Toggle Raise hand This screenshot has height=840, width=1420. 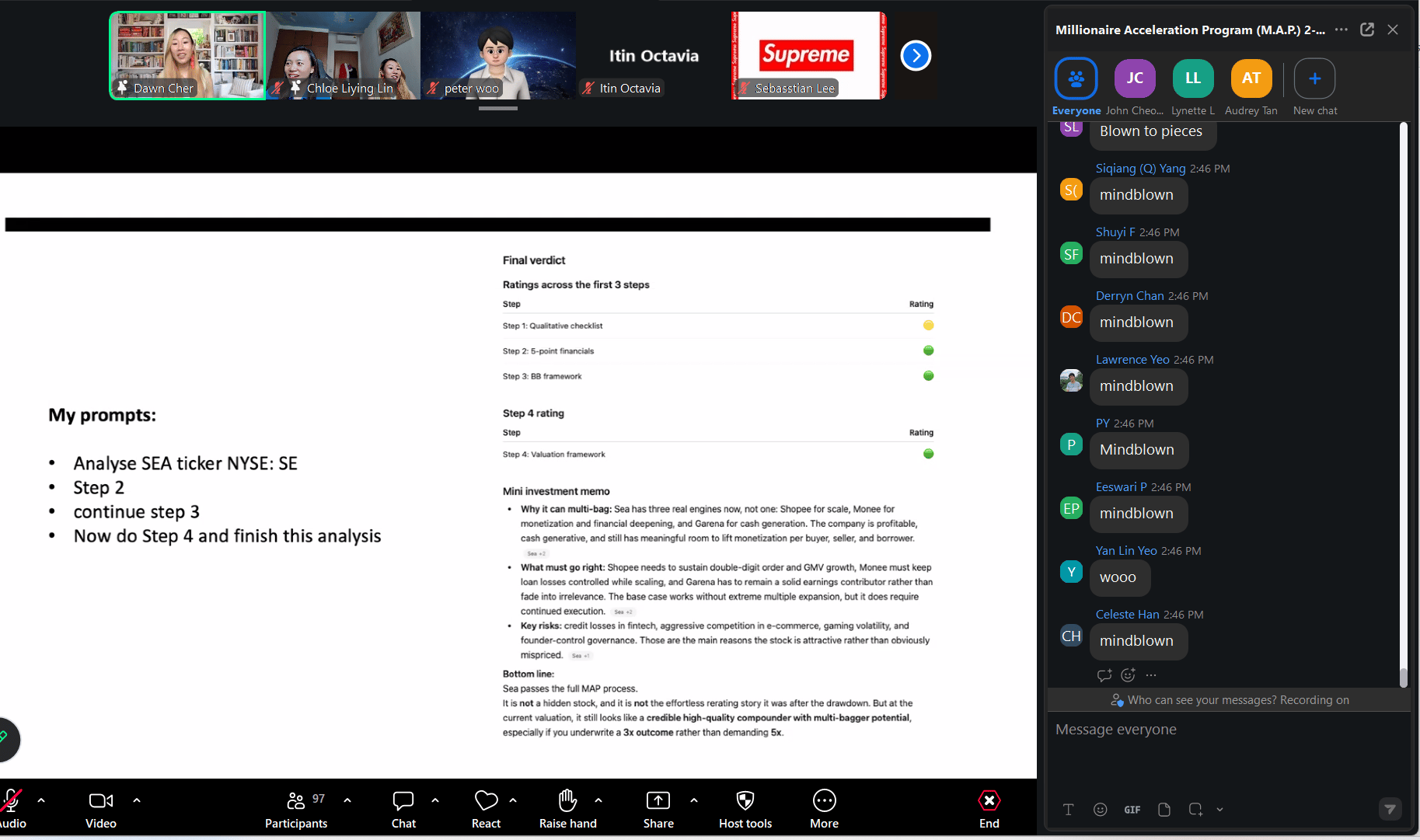tap(568, 810)
